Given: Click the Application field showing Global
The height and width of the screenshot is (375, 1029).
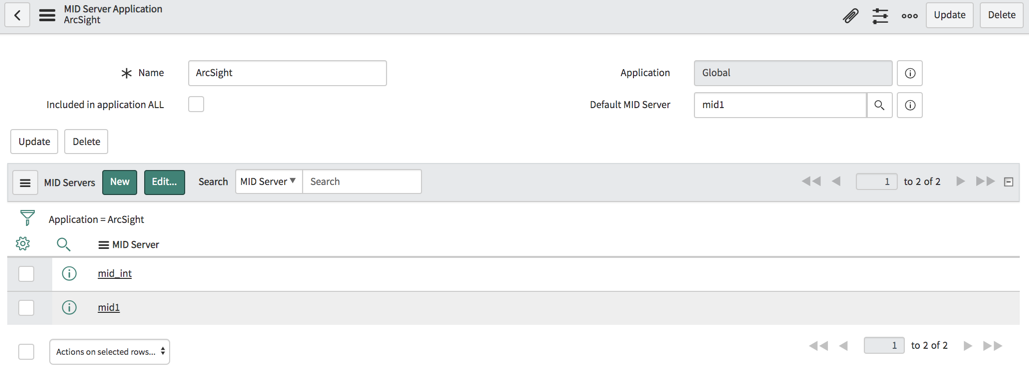Looking at the screenshot, I should (793, 73).
